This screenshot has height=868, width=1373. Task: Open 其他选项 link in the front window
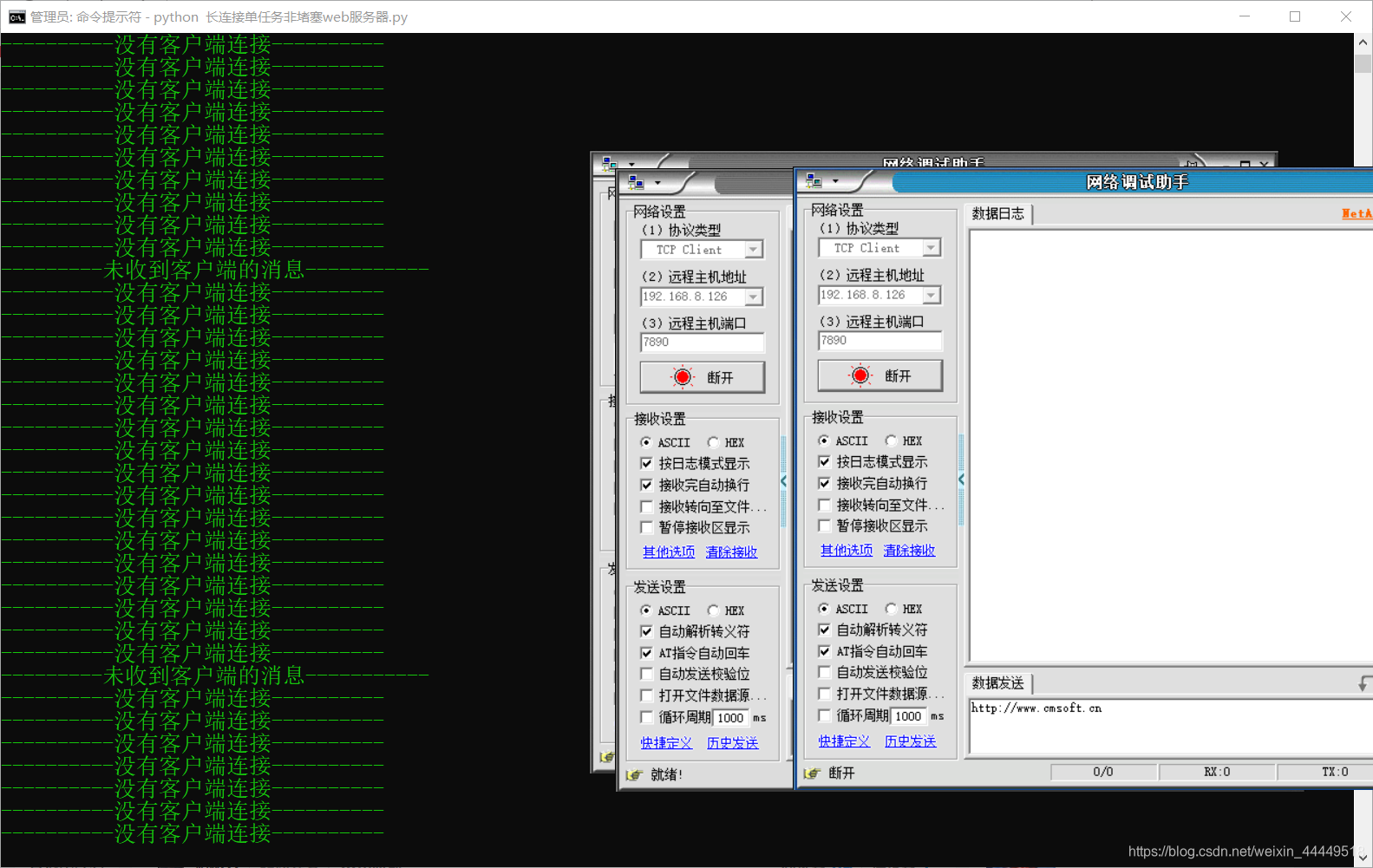tap(847, 550)
